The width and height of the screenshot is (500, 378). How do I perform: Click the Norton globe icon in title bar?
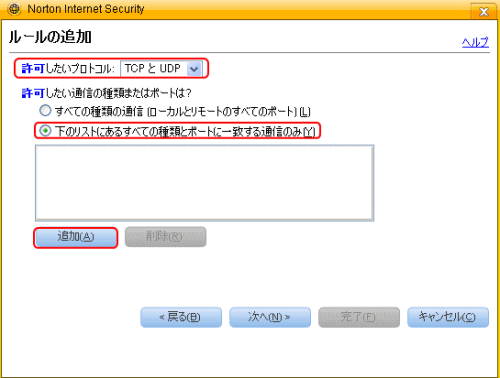(x=14, y=9)
